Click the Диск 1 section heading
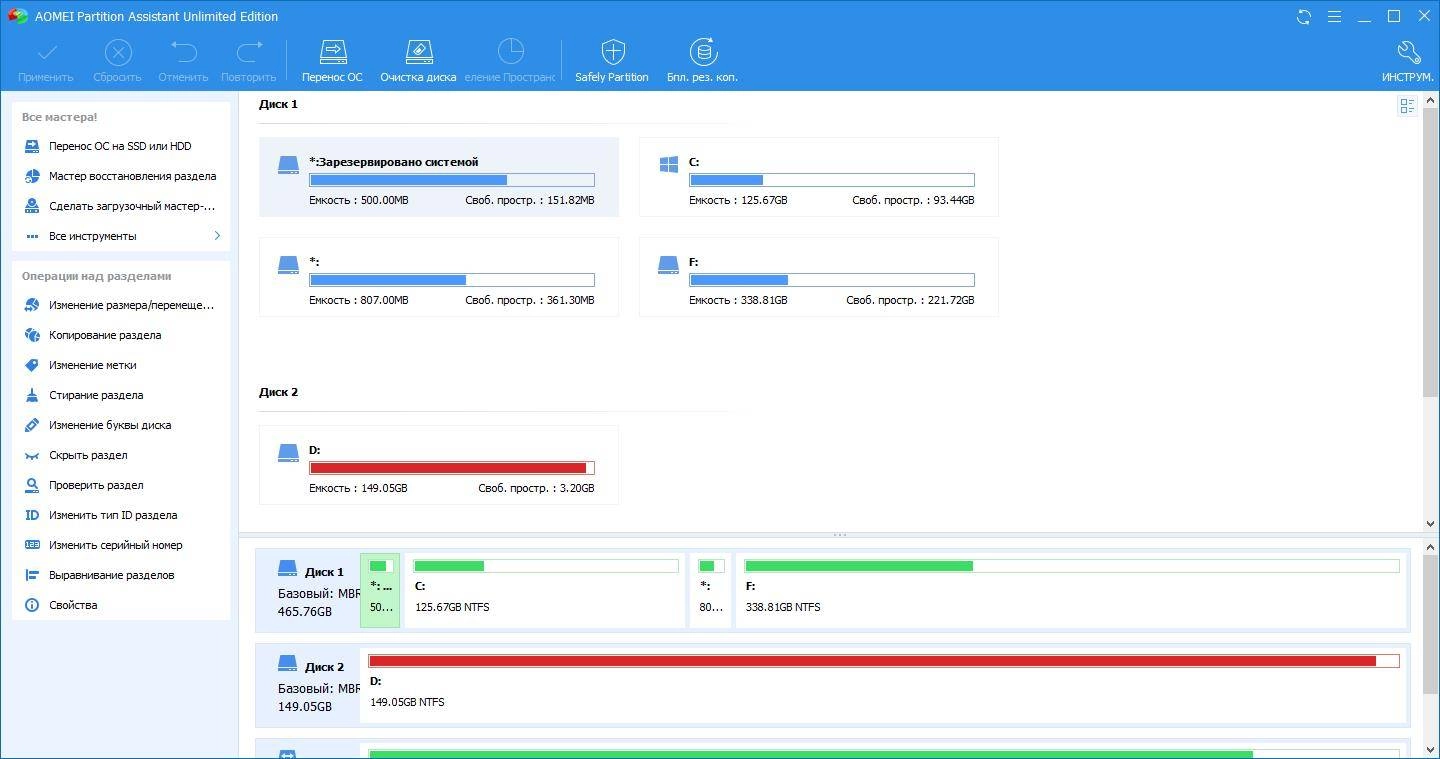1440x759 pixels. click(x=278, y=104)
